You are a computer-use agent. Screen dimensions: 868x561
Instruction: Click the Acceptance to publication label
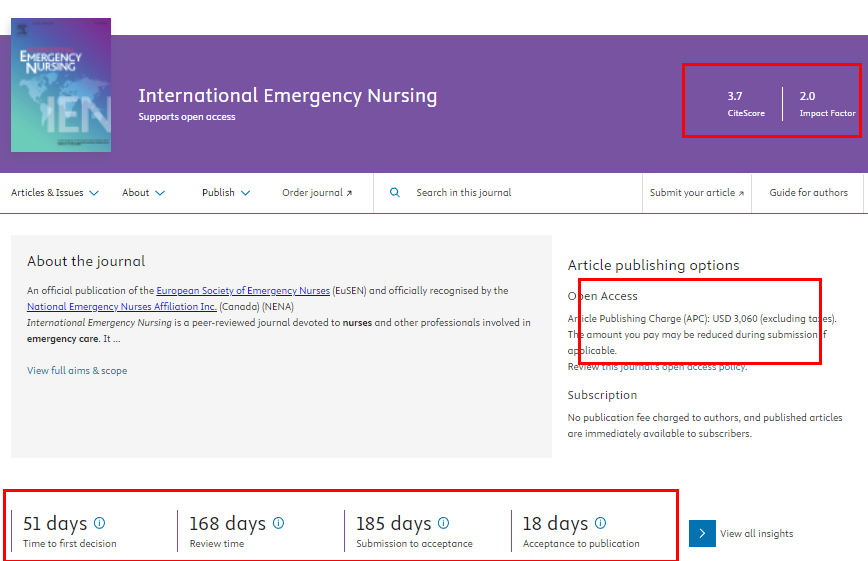tap(581, 544)
